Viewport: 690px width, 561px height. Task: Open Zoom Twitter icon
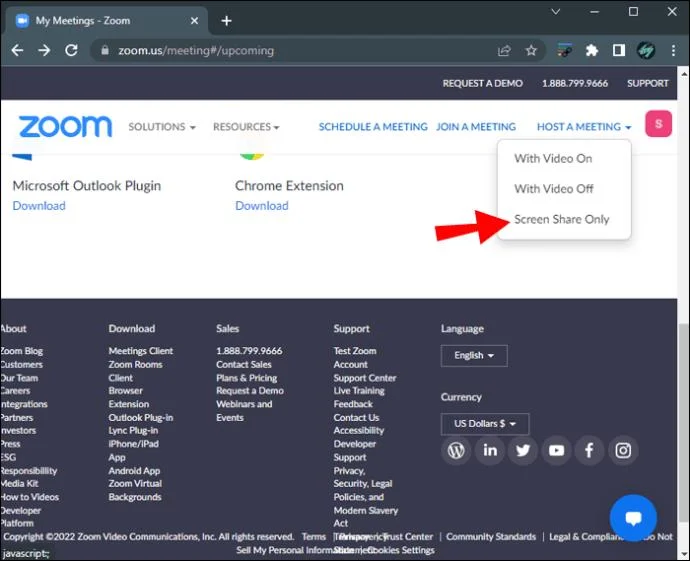(x=523, y=450)
